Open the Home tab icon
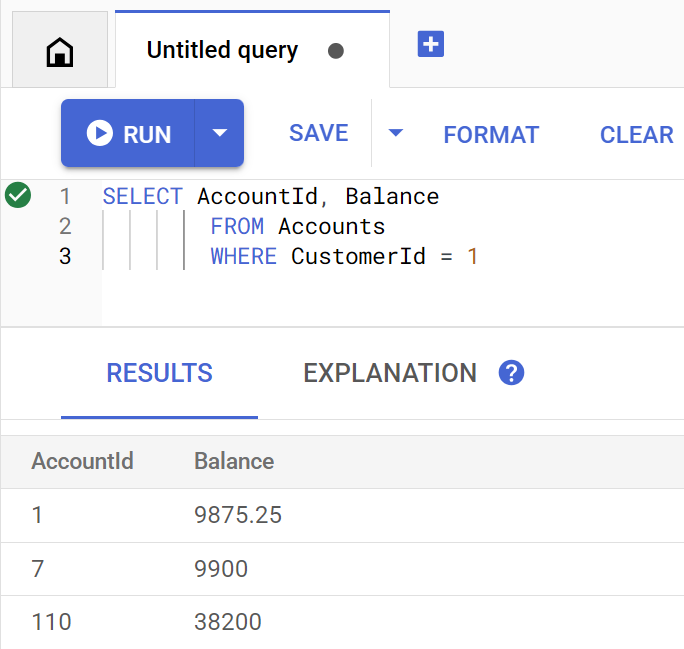 pyautogui.click(x=60, y=51)
